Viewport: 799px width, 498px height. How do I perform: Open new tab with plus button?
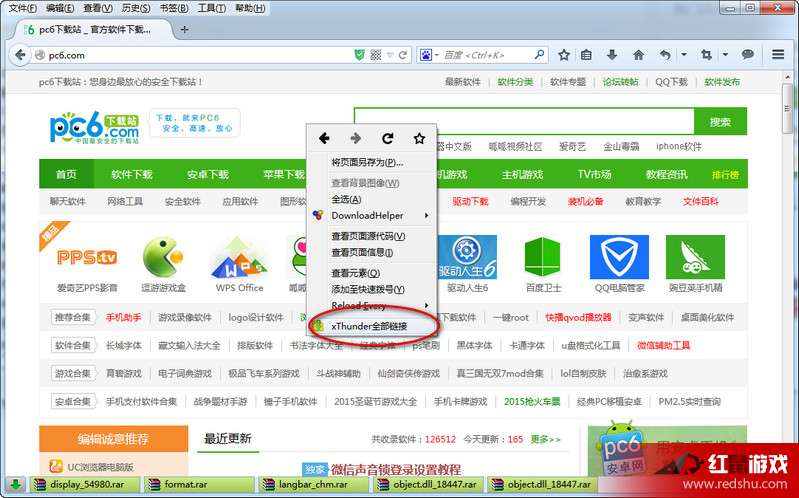[x=184, y=30]
